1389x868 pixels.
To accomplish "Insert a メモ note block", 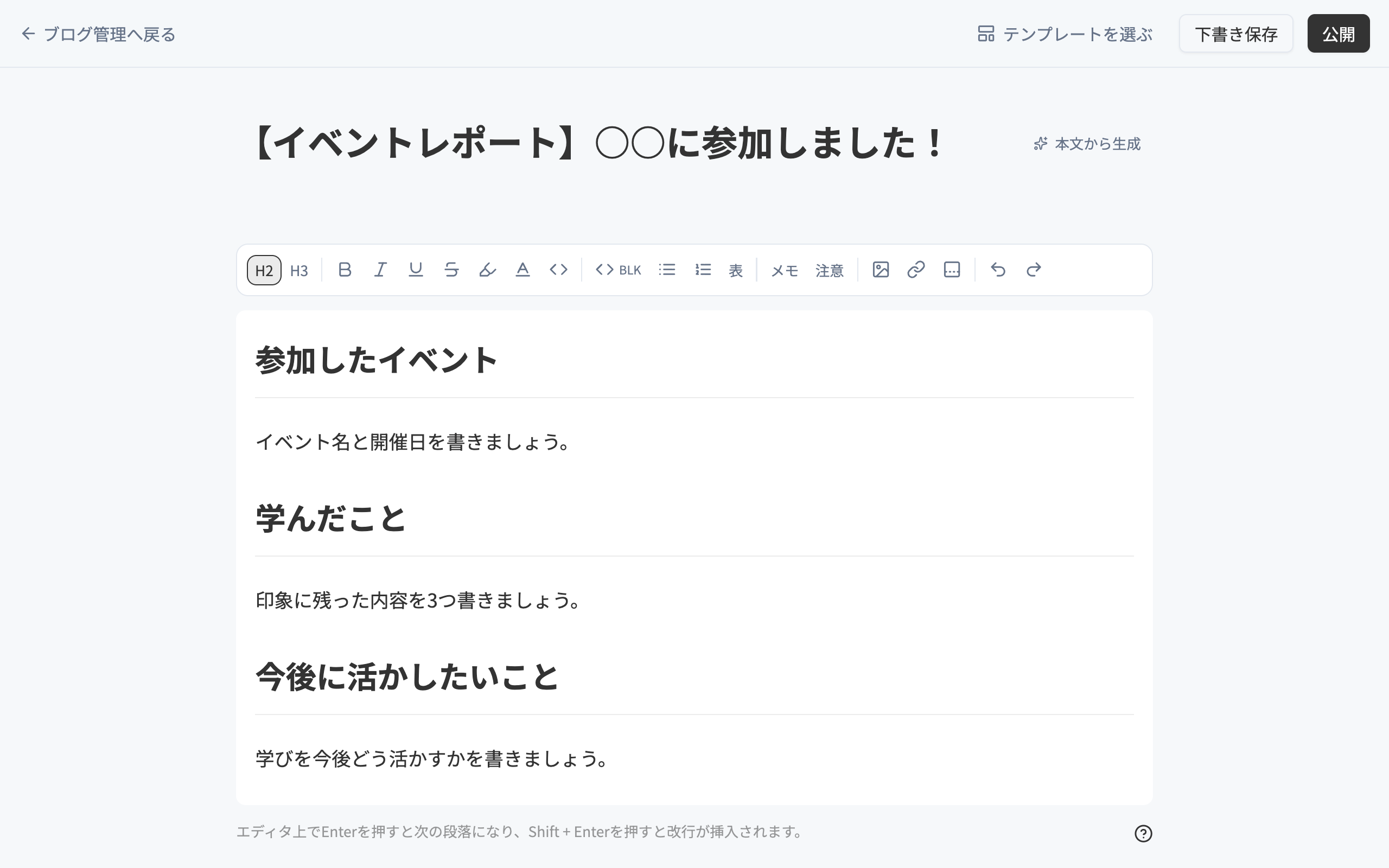I will tap(785, 270).
